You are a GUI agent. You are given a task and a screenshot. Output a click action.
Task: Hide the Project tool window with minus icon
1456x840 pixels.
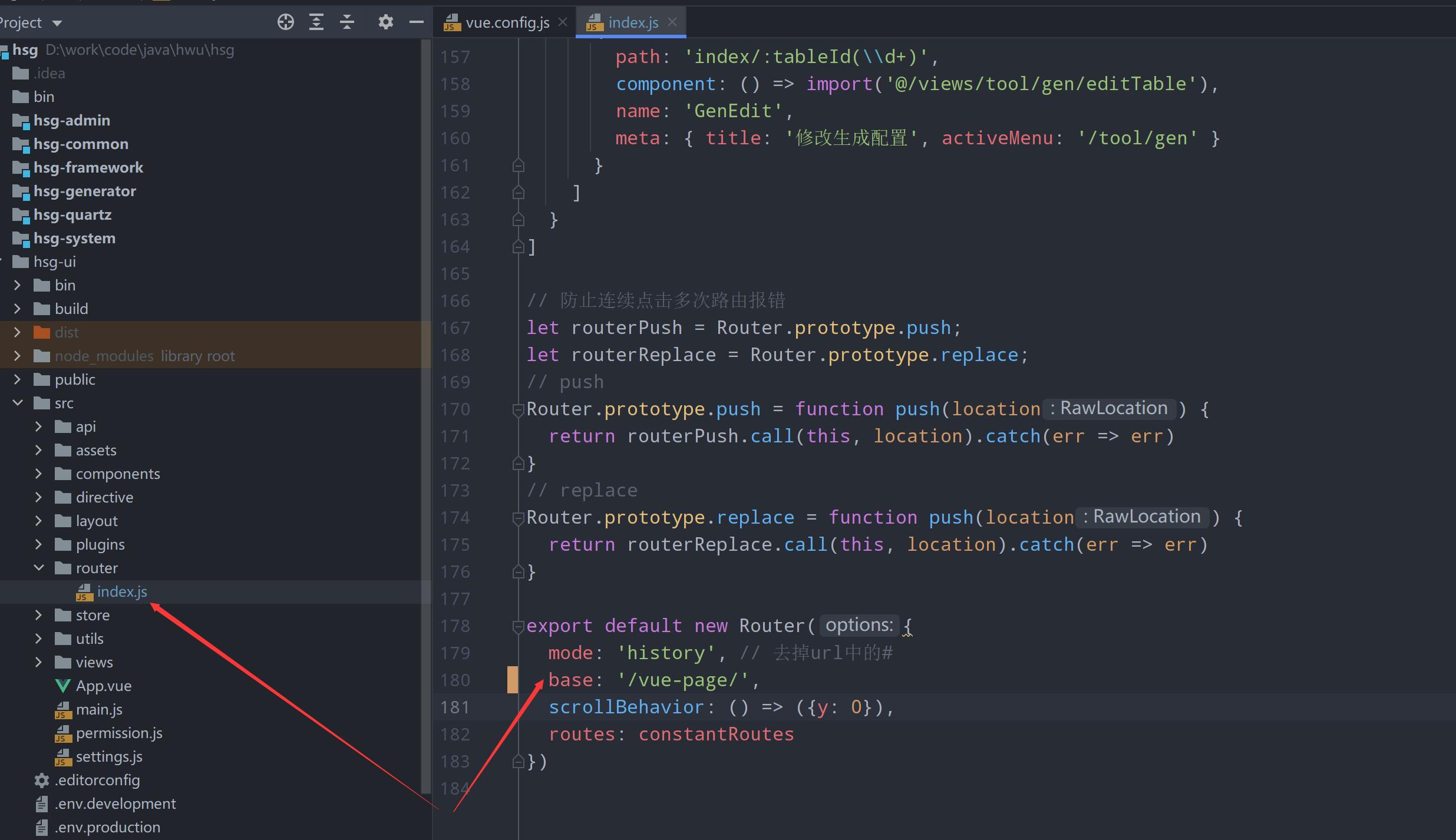(416, 22)
